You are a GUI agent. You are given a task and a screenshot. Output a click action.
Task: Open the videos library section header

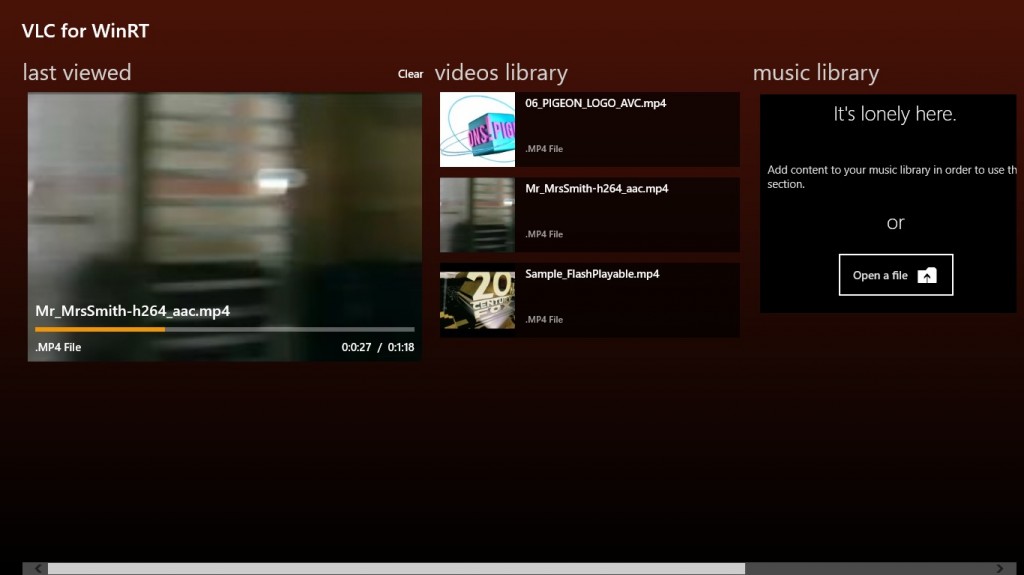tap(501, 73)
